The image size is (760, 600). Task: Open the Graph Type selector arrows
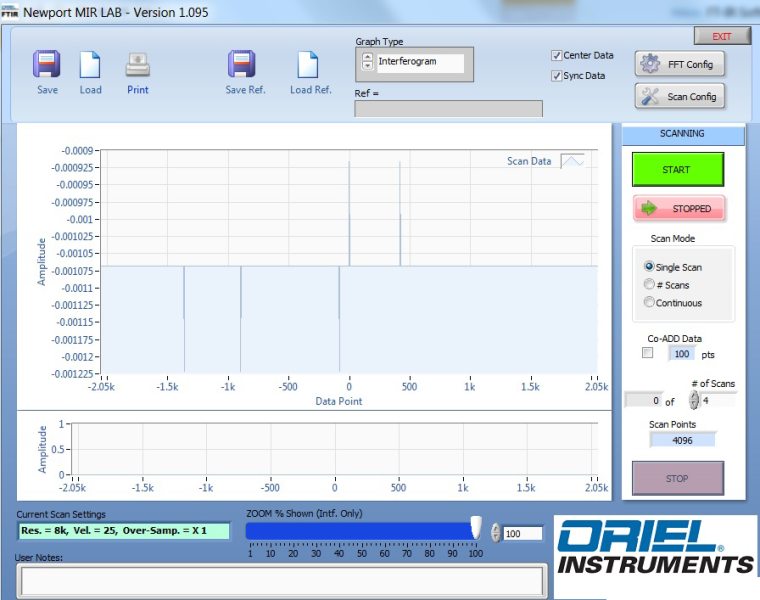point(367,62)
